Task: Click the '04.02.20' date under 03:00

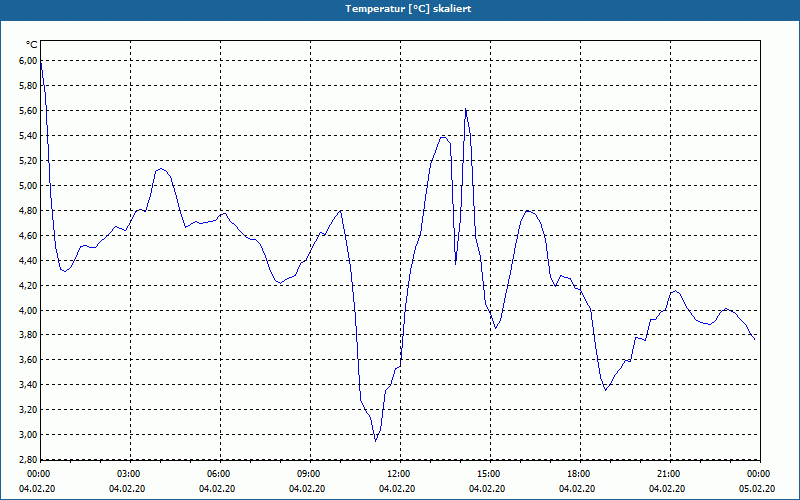Action: pyautogui.click(x=127, y=489)
